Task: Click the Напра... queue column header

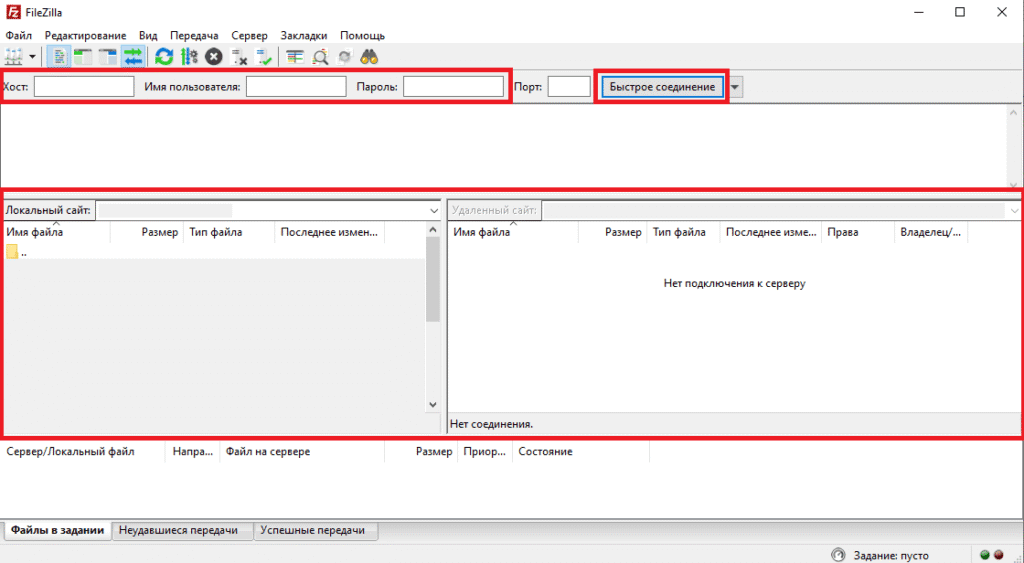Action: 193,451
